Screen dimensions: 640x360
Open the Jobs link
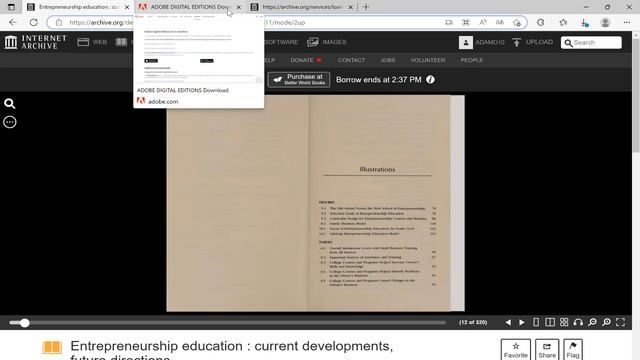tap(388, 60)
